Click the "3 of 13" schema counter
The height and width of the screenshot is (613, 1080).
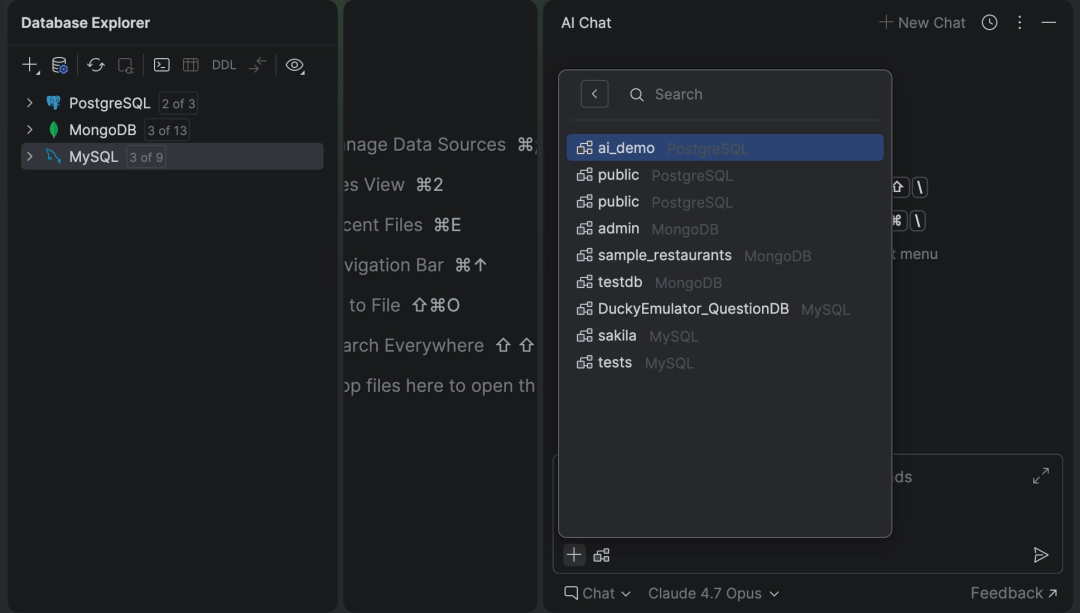pyautogui.click(x=167, y=130)
